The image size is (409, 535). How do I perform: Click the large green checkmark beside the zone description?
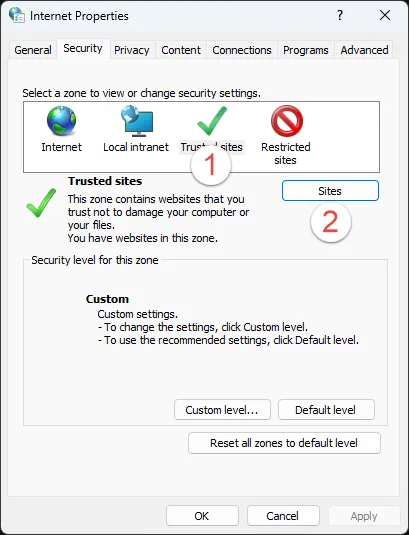pyautogui.click(x=41, y=203)
